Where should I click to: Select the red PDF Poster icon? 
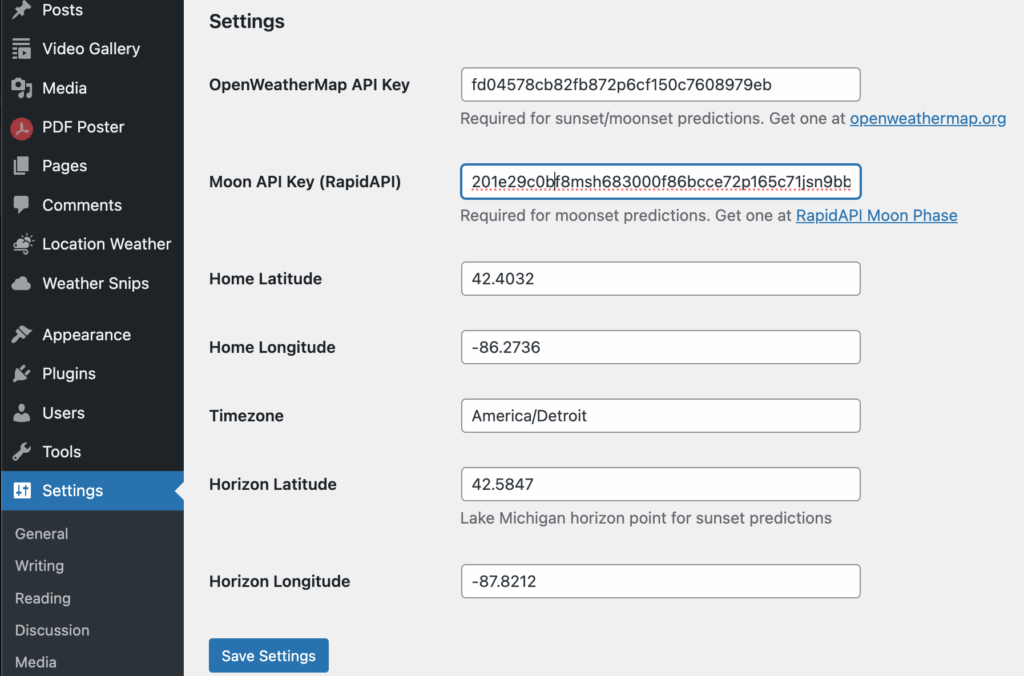(x=21, y=128)
